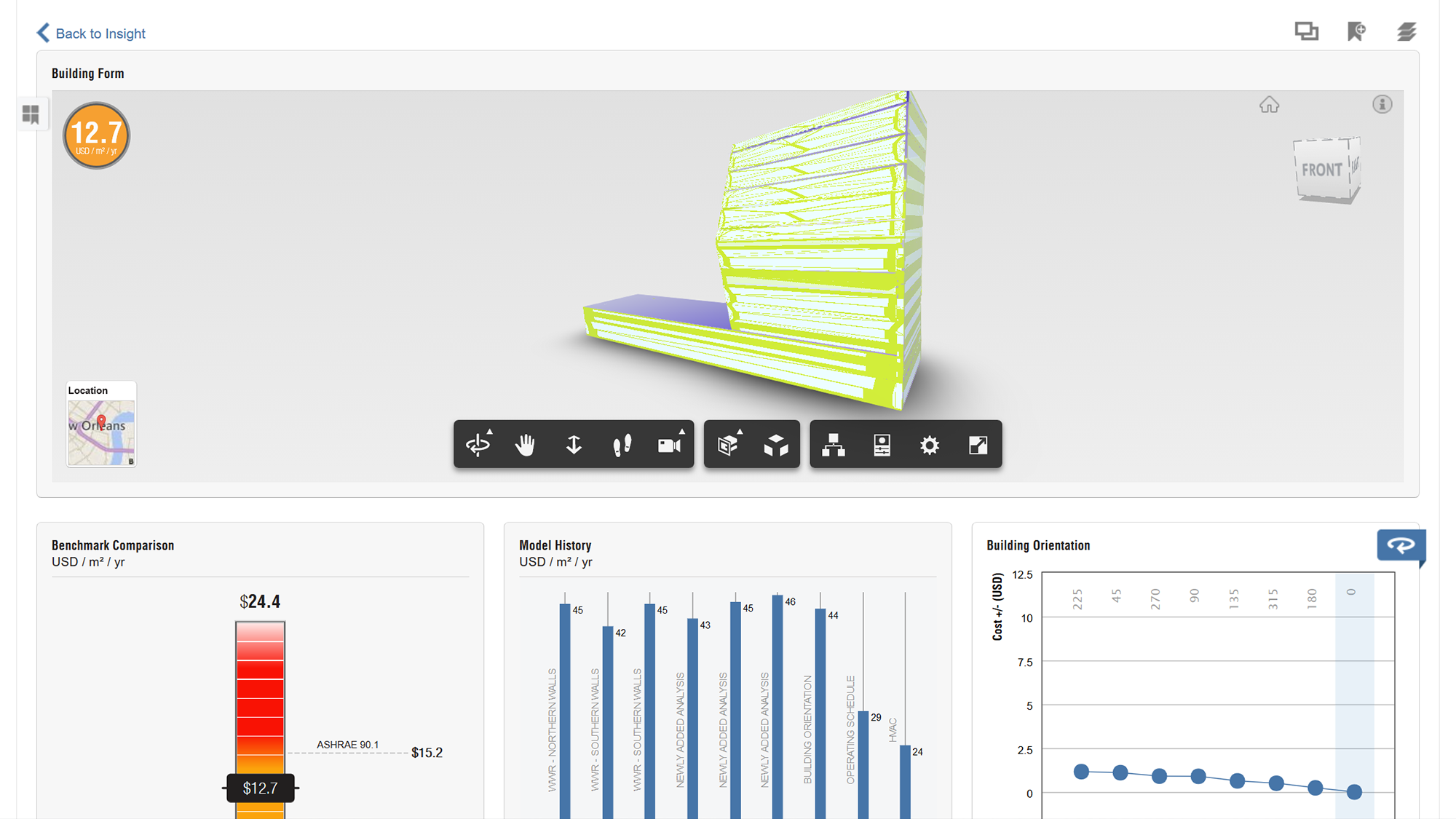1456x819 pixels.
Task: Click the Building Form panel title
Action: [x=88, y=74]
